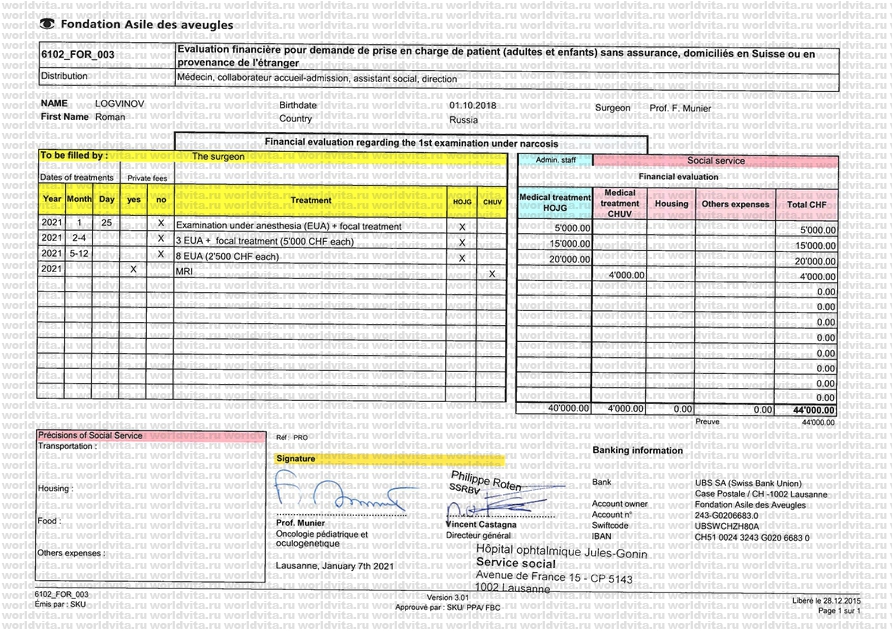Screen dimensions: 892x631
Task: Click the 'Distribution' label
Action: tap(64, 76)
